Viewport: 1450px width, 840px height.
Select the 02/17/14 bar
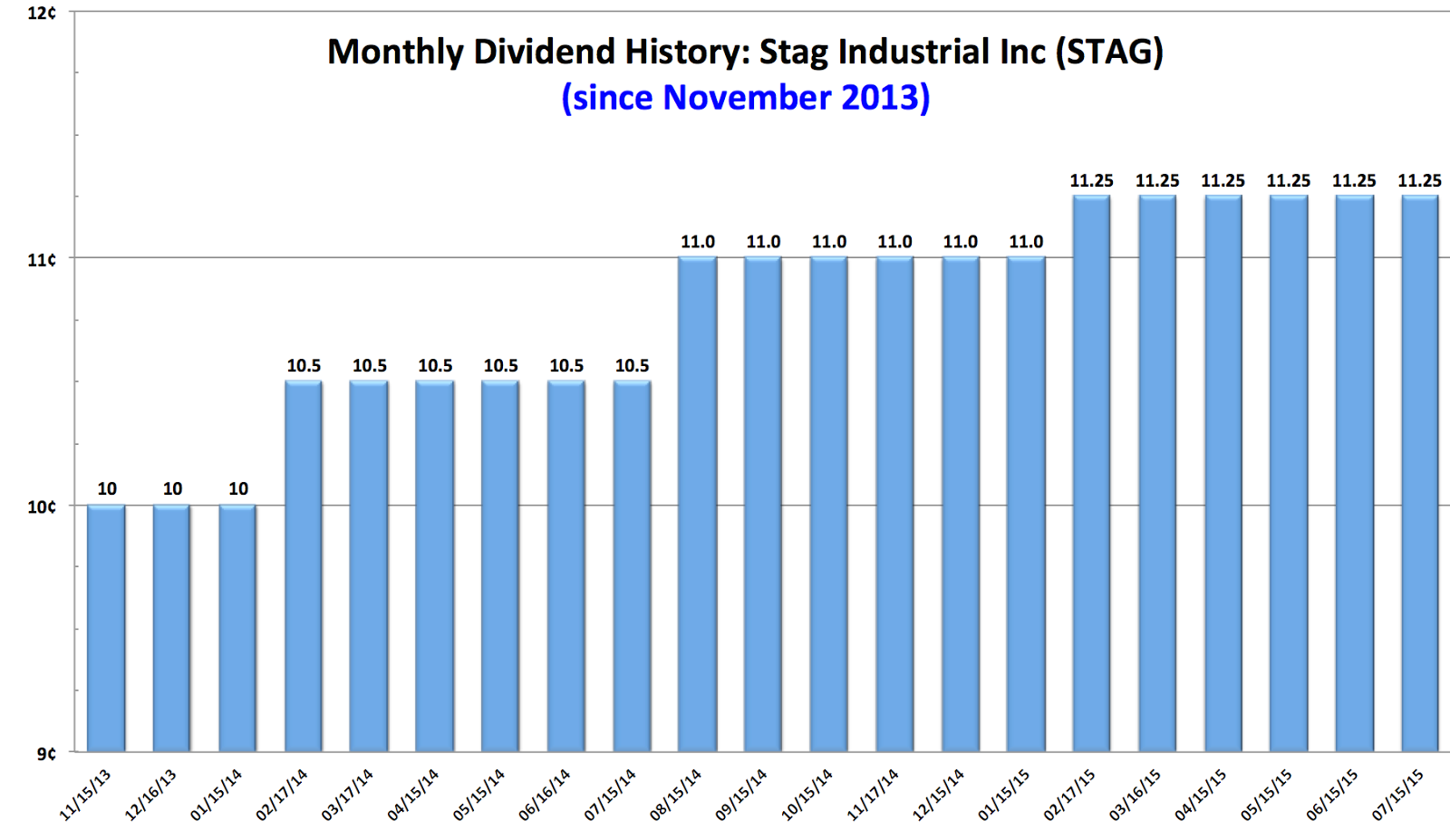(x=304, y=566)
